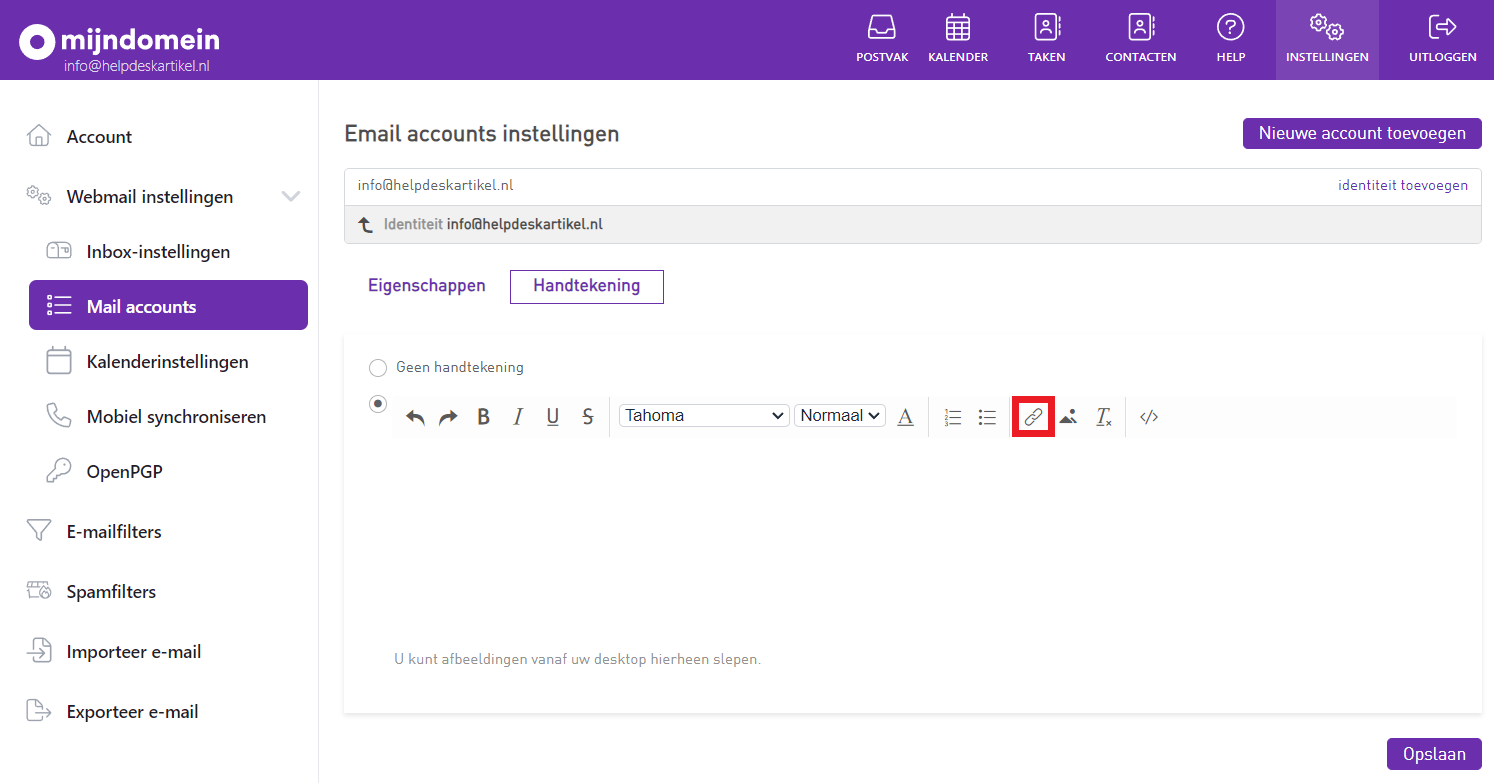Collapse the Webmail instellingen section

[291, 197]
